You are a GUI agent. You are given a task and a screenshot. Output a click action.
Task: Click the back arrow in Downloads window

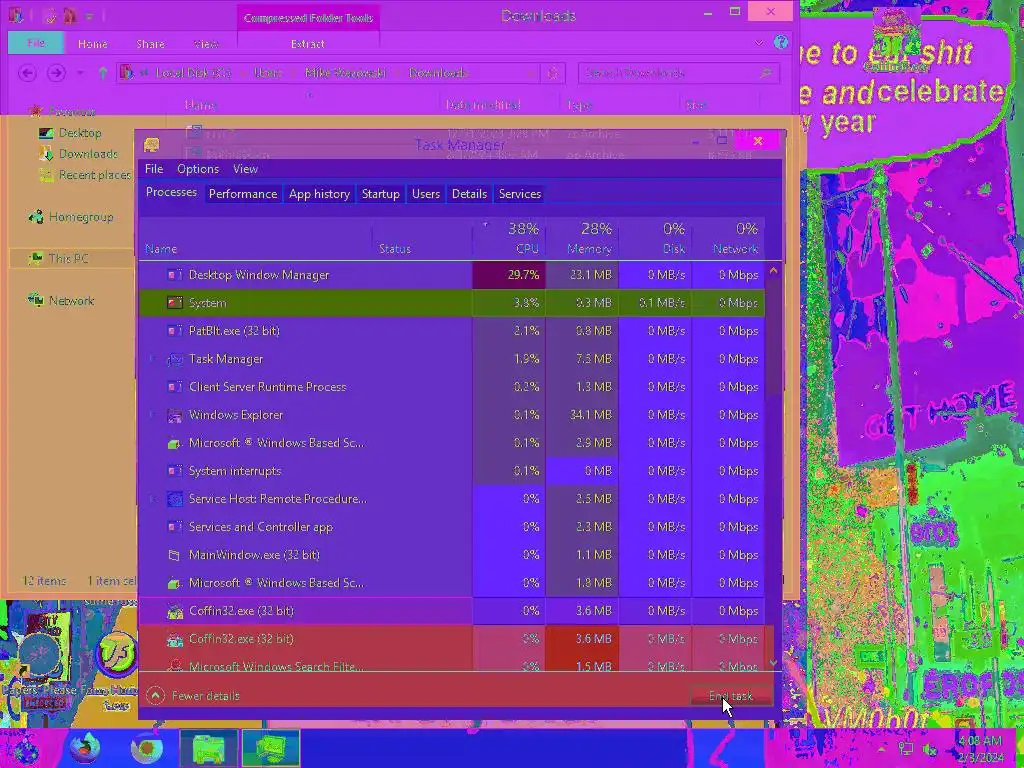point(27,72)
